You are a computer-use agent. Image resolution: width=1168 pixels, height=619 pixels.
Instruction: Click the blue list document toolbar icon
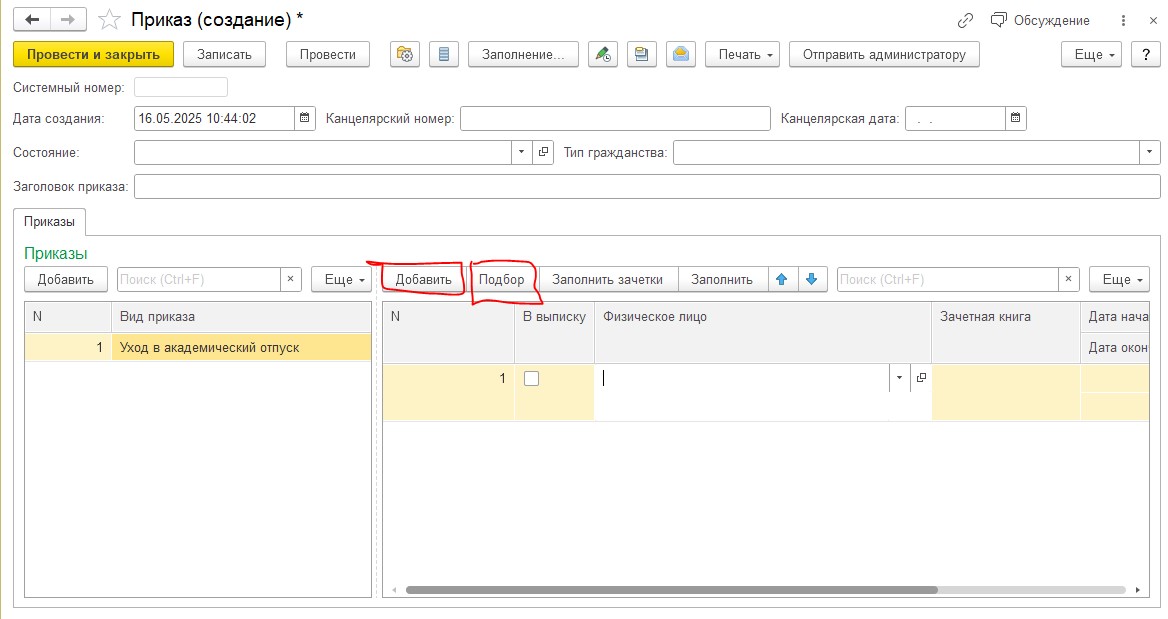click(444, 54)
